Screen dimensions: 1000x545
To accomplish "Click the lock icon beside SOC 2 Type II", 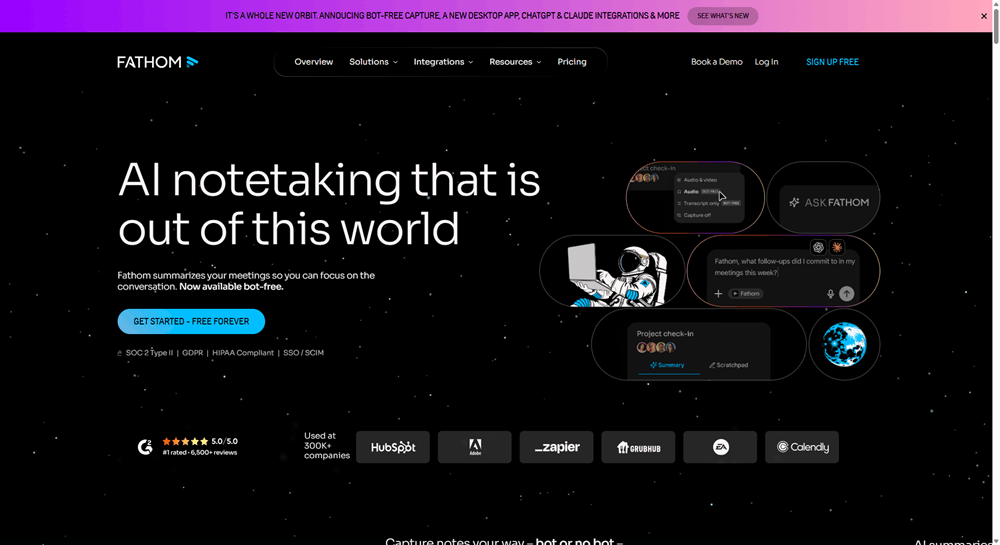I will point(119,353).
